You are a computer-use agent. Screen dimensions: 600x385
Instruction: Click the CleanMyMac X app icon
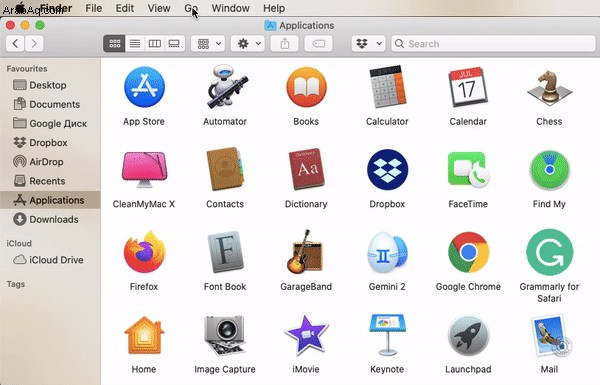(144, 169)
